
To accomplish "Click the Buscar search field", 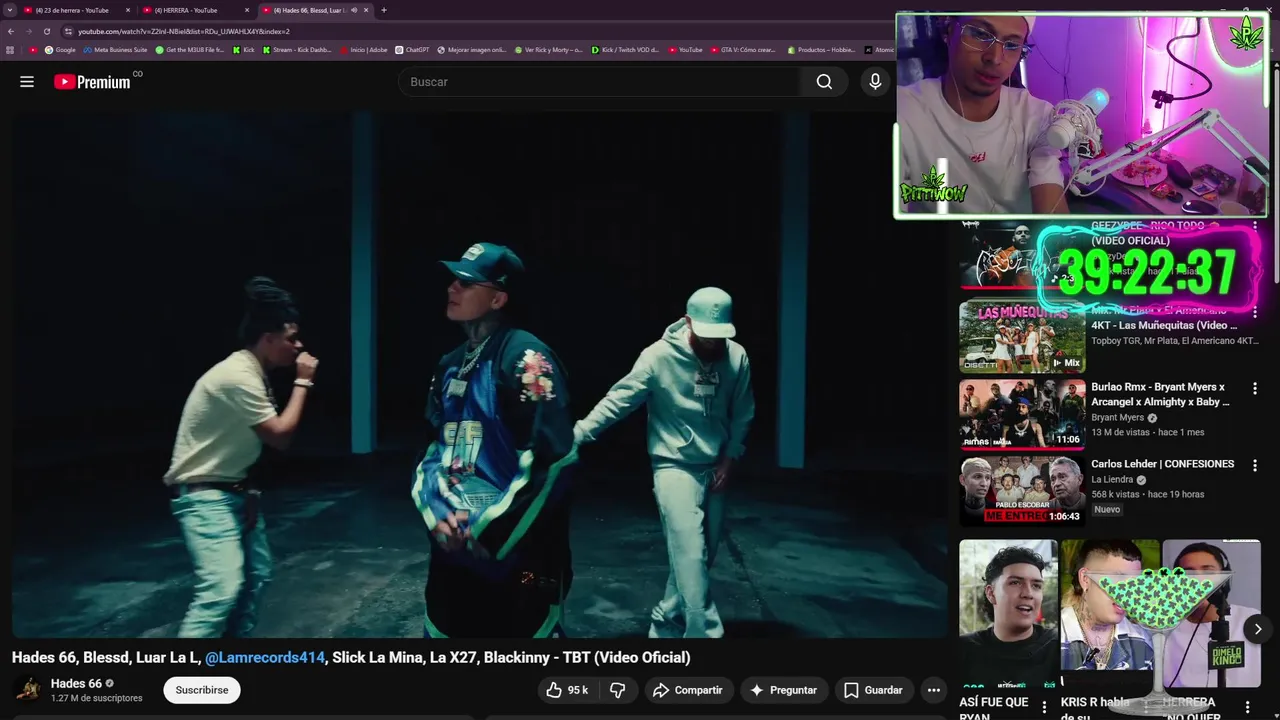I will [598, 82].
